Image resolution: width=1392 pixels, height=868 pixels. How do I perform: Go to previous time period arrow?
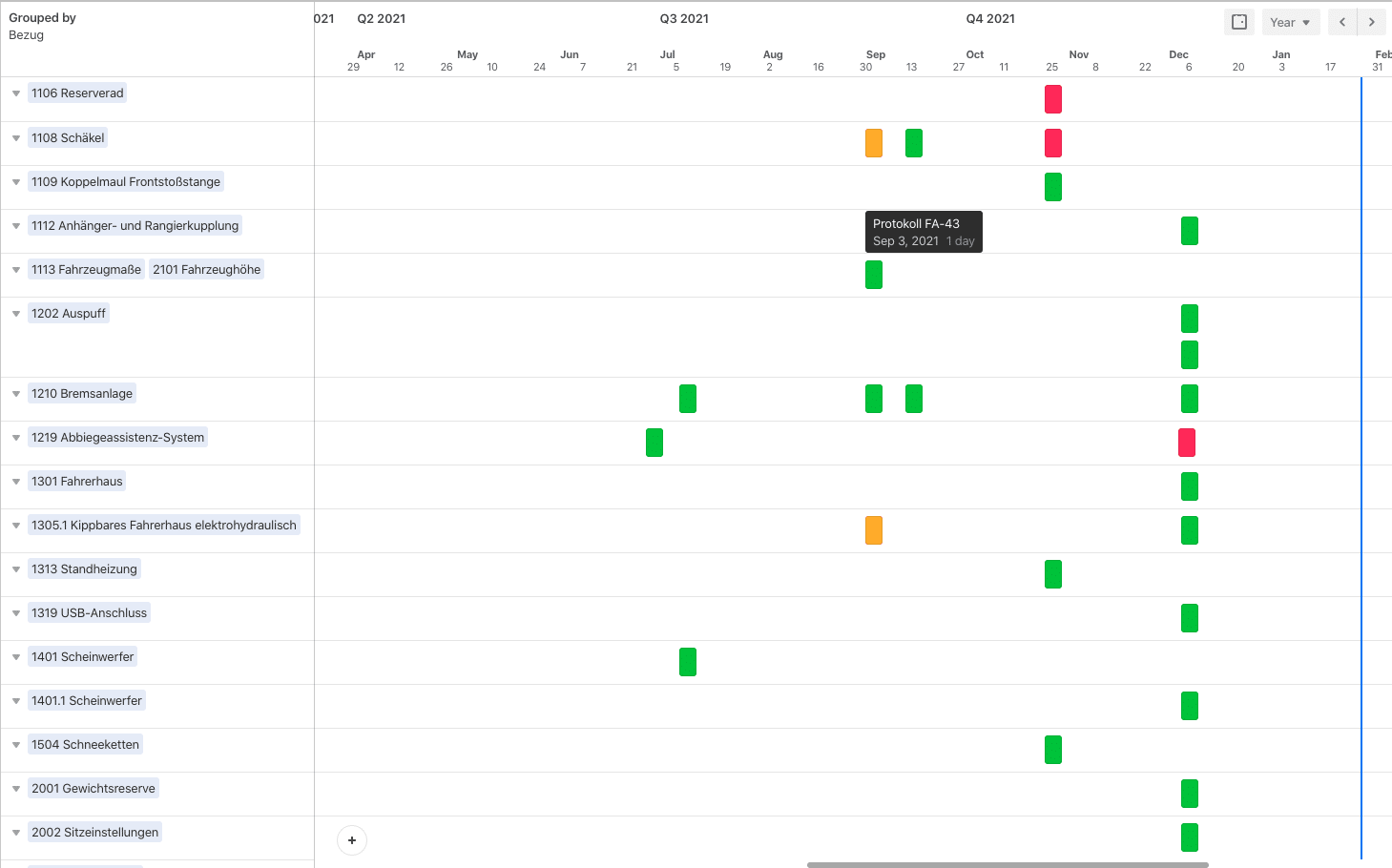pyautogui.click(x=1342, y=22)
